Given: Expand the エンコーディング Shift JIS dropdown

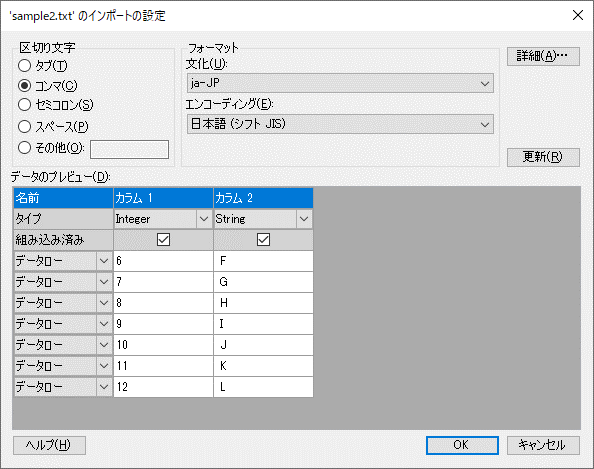Looking at the screenshot, I should click(340, 124).
